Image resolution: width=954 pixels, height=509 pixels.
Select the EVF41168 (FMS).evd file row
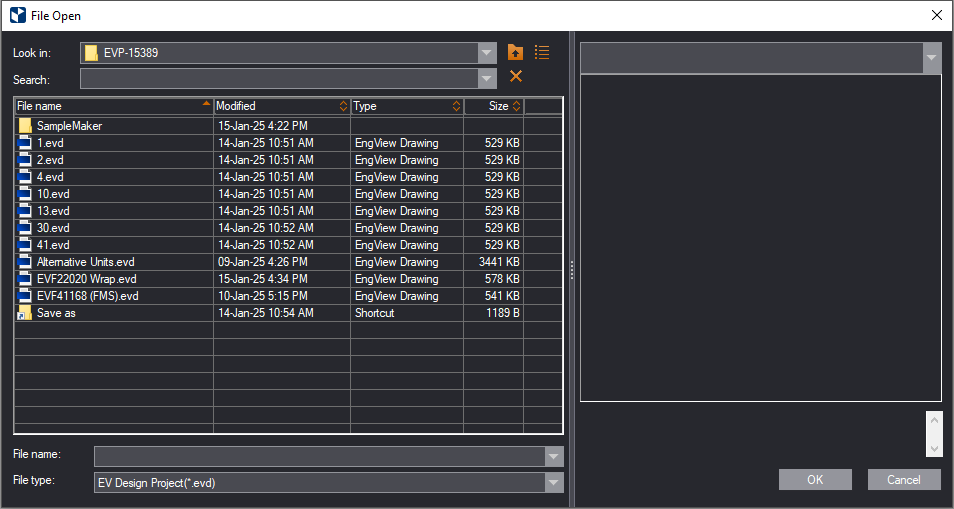(87, 296)
